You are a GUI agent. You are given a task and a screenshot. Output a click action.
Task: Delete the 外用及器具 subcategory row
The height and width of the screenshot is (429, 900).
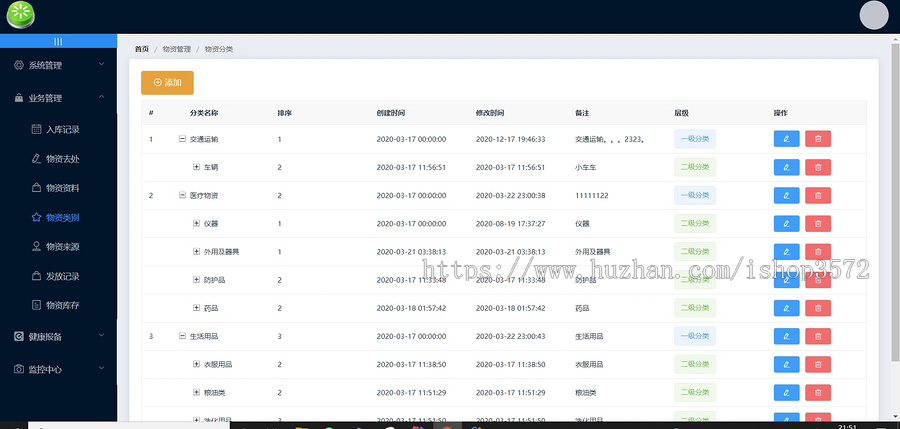tap(818, 252)
